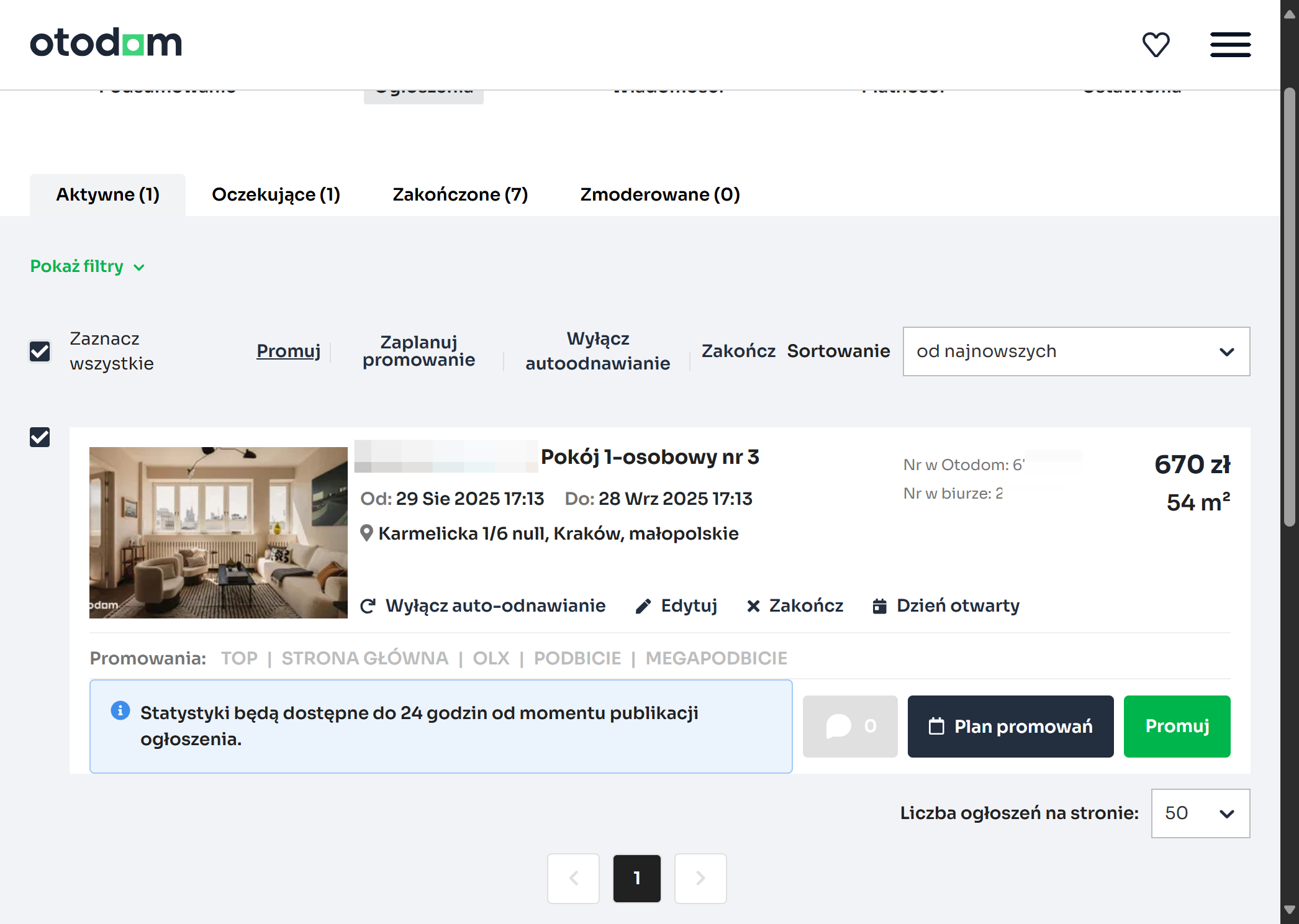Click Wyłącz autoodnawianie bulk action

(598, 351)
